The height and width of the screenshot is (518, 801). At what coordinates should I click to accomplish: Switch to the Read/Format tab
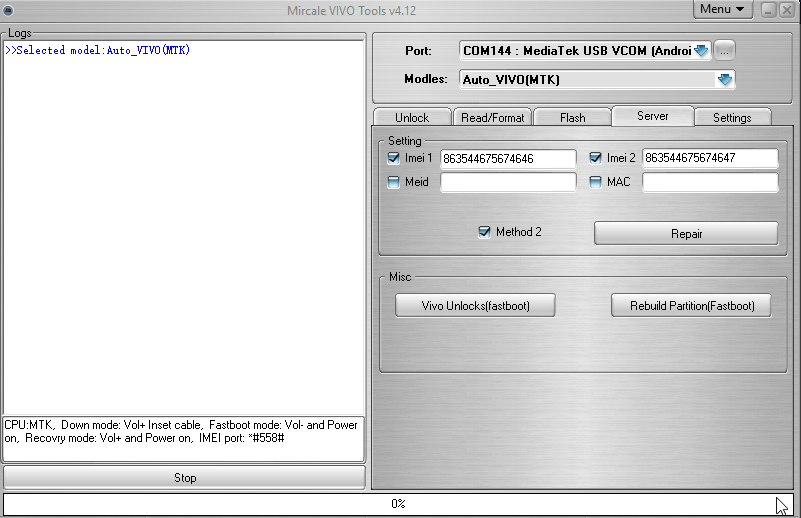click(492, 117)
